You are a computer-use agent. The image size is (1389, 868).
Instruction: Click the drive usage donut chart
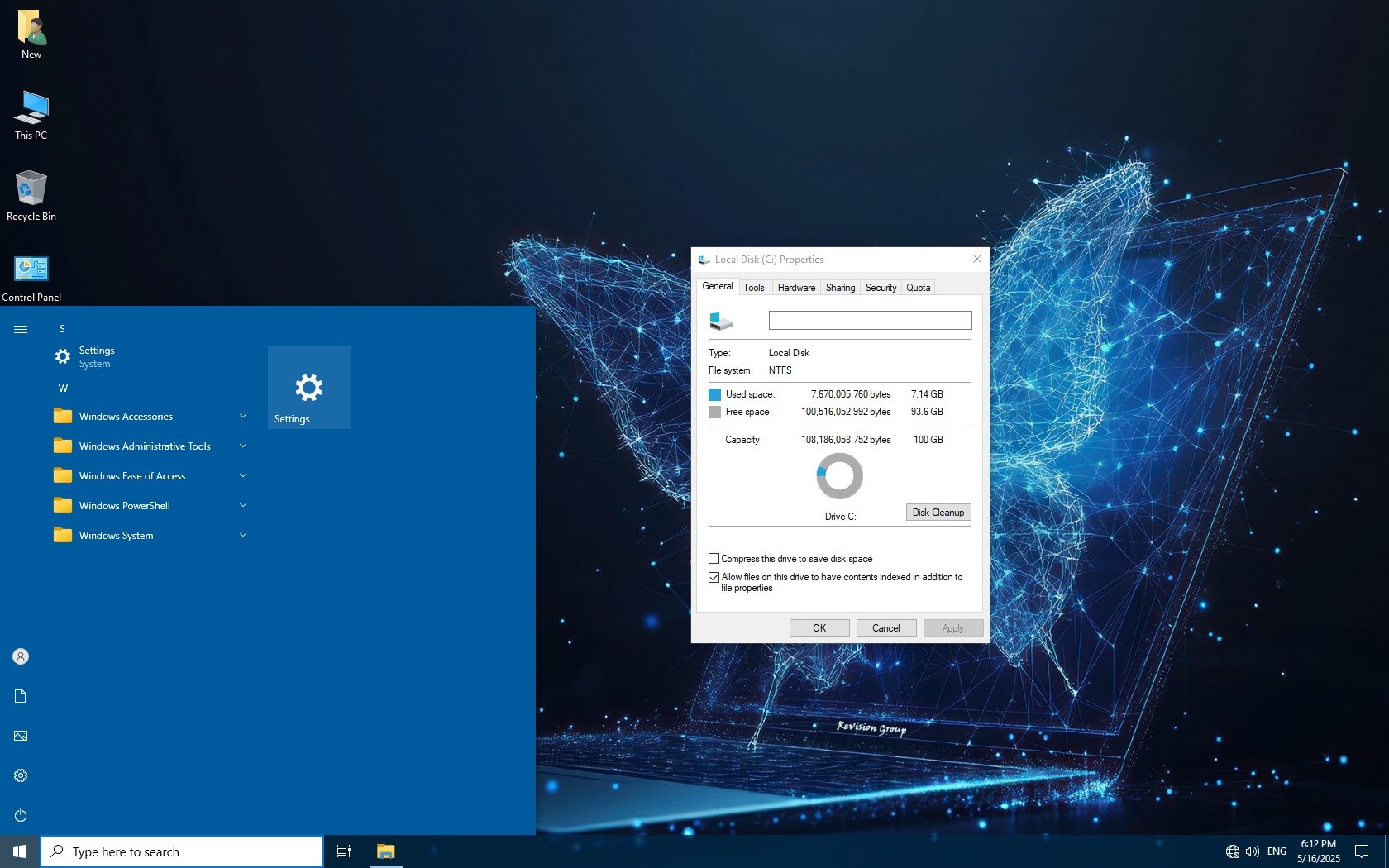839,476
